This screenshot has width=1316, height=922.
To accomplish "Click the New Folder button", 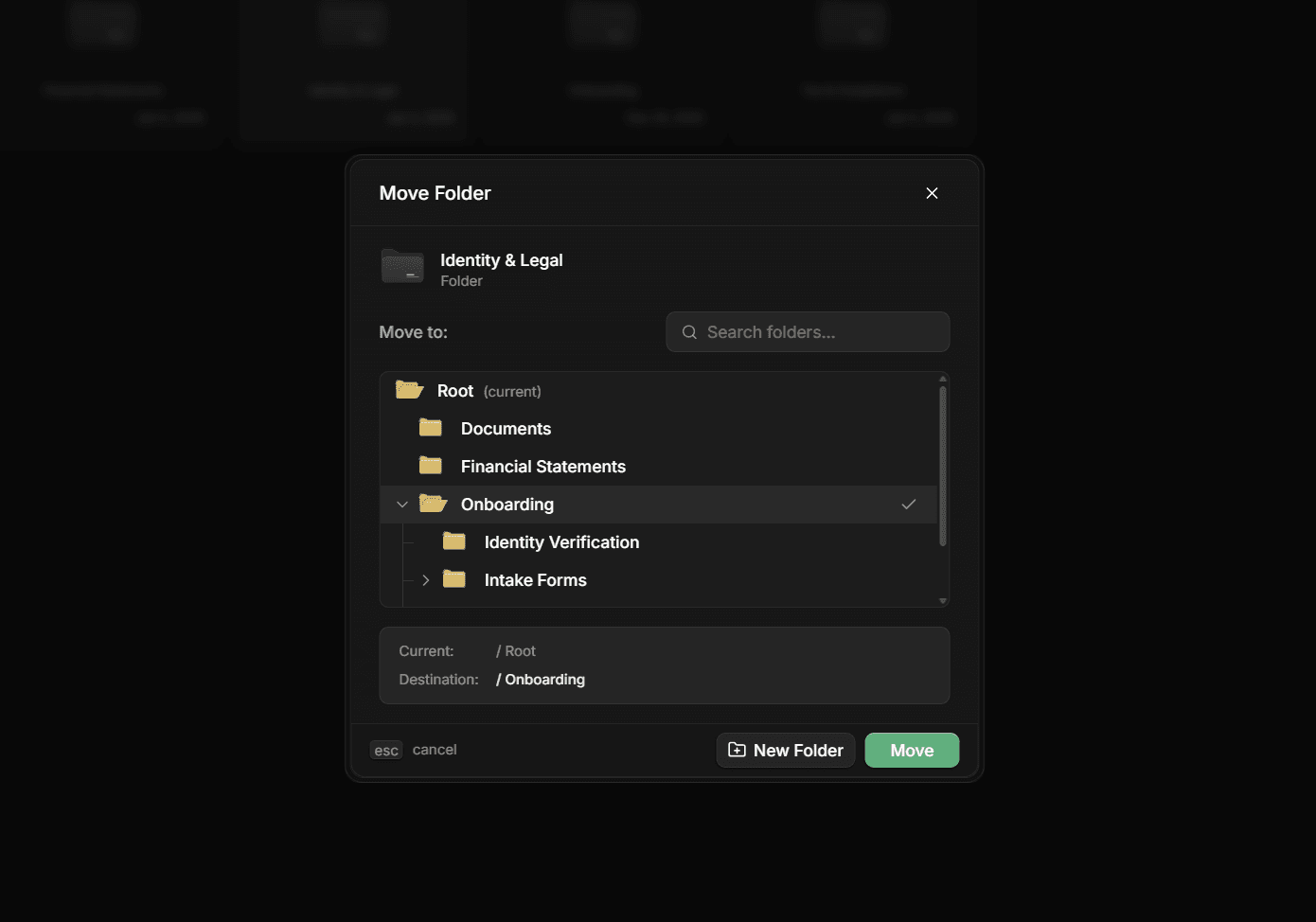I will click(786, 750).
